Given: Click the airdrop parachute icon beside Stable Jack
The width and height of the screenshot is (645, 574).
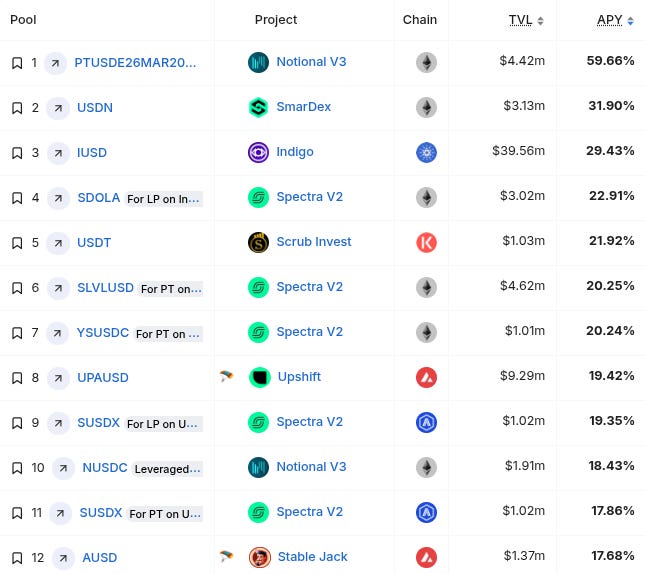Looking at the screenshot, I should [x=226, y=556].
